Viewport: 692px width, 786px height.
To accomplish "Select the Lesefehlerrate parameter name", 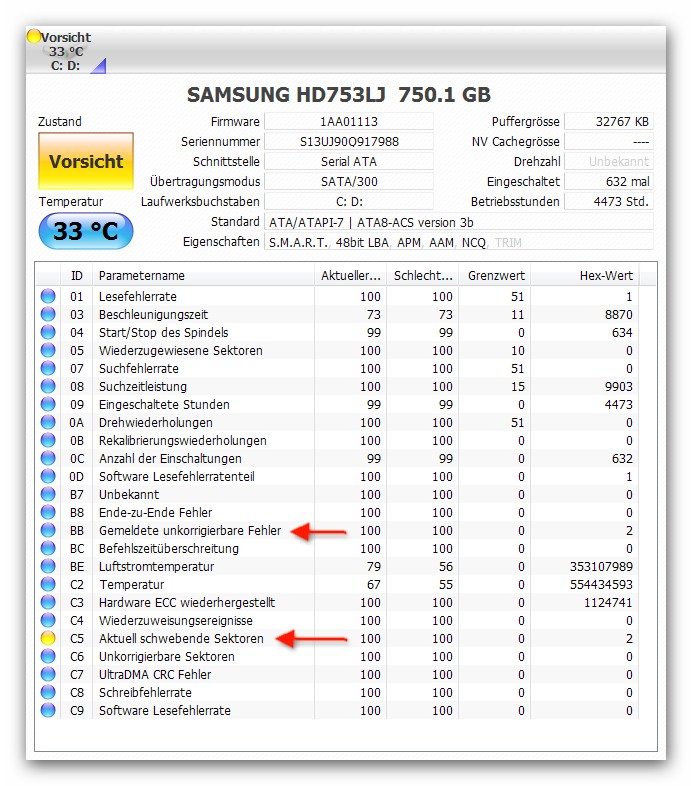I will (x=138, y=296).
